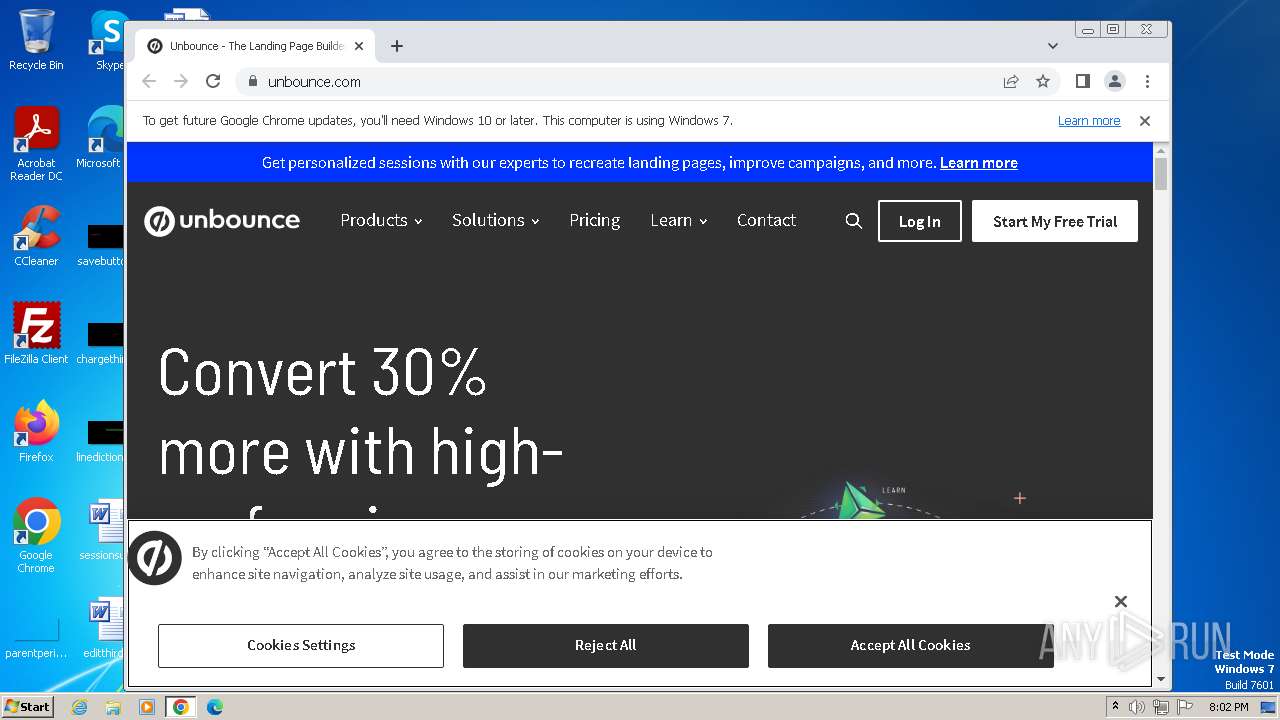The height and width of the screenshot is (720, 1280).
Task: Click the page vertical scrollbar thumb
Action: 1161,173
